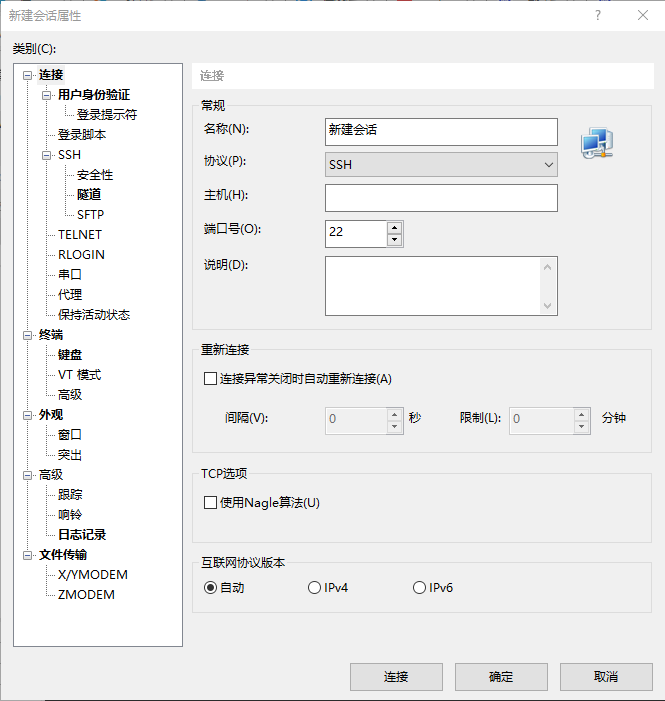Increase port number with up arrow
Image resolution: width=665 pixels, height=701 pixels.
click(x=394, y=227)
